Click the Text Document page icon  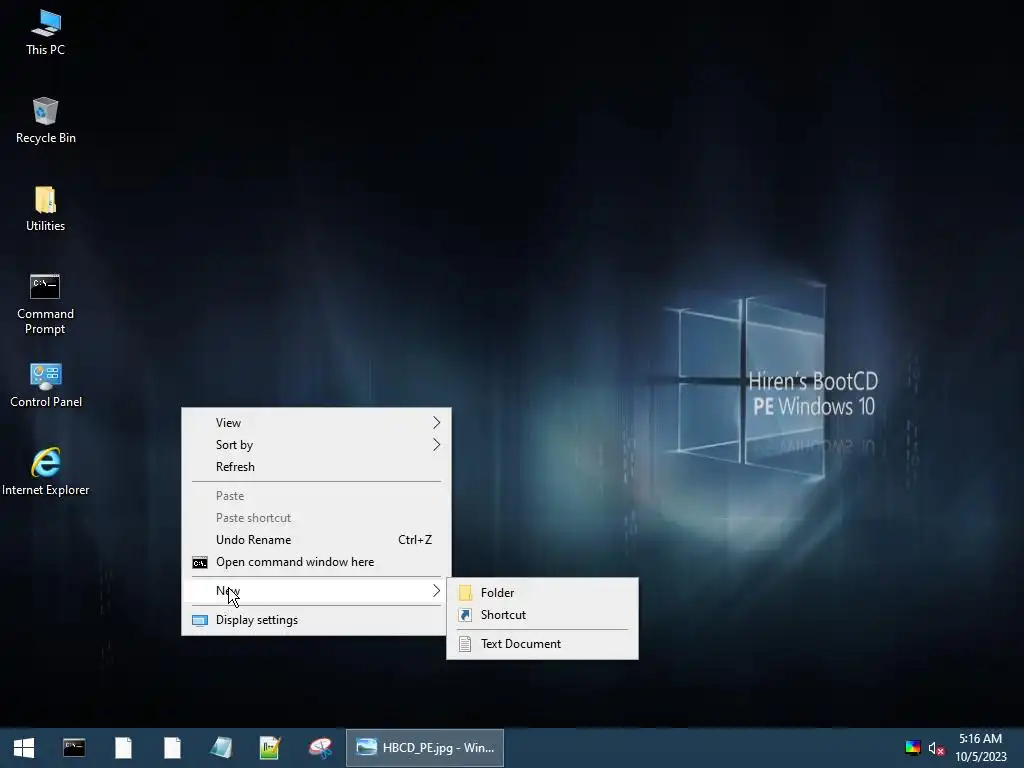click(x=465, y=644)
